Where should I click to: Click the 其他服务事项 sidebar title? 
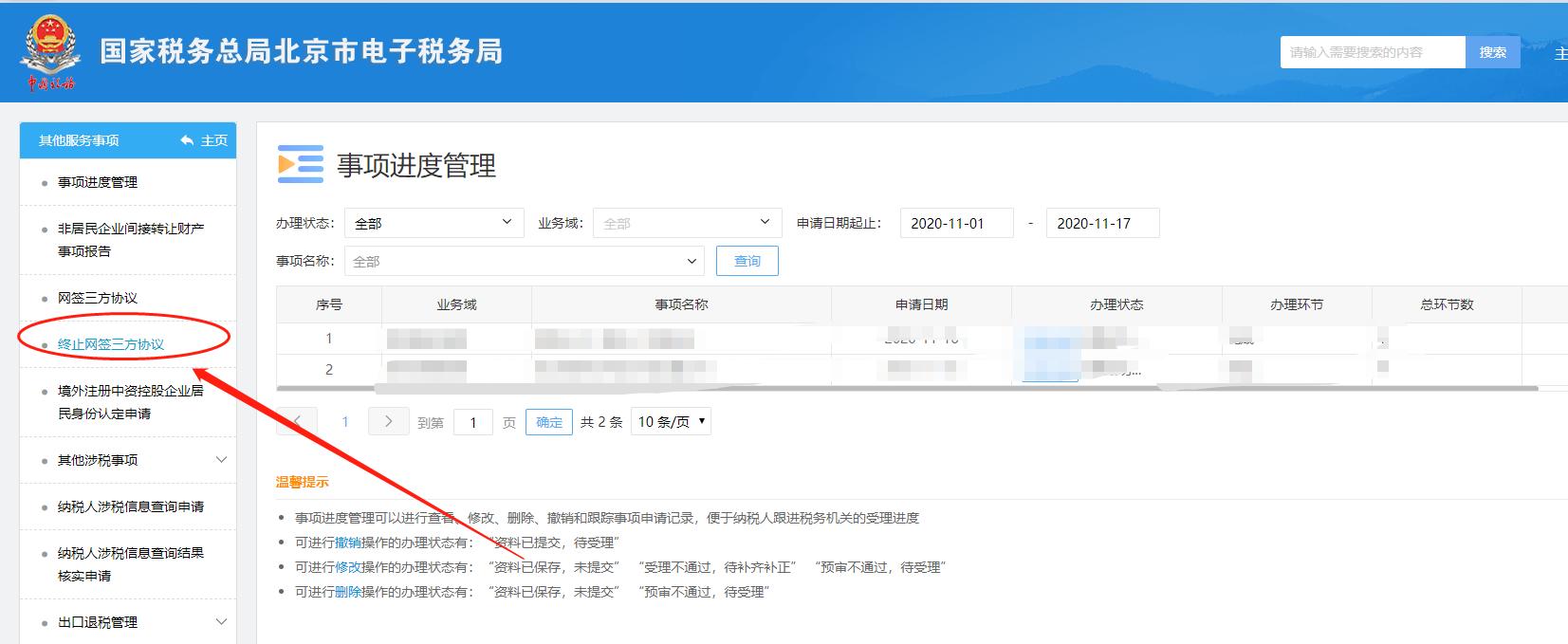click(79, 140)
